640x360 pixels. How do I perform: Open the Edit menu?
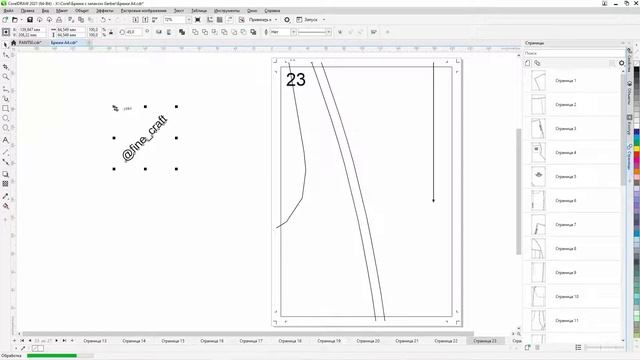27,11
